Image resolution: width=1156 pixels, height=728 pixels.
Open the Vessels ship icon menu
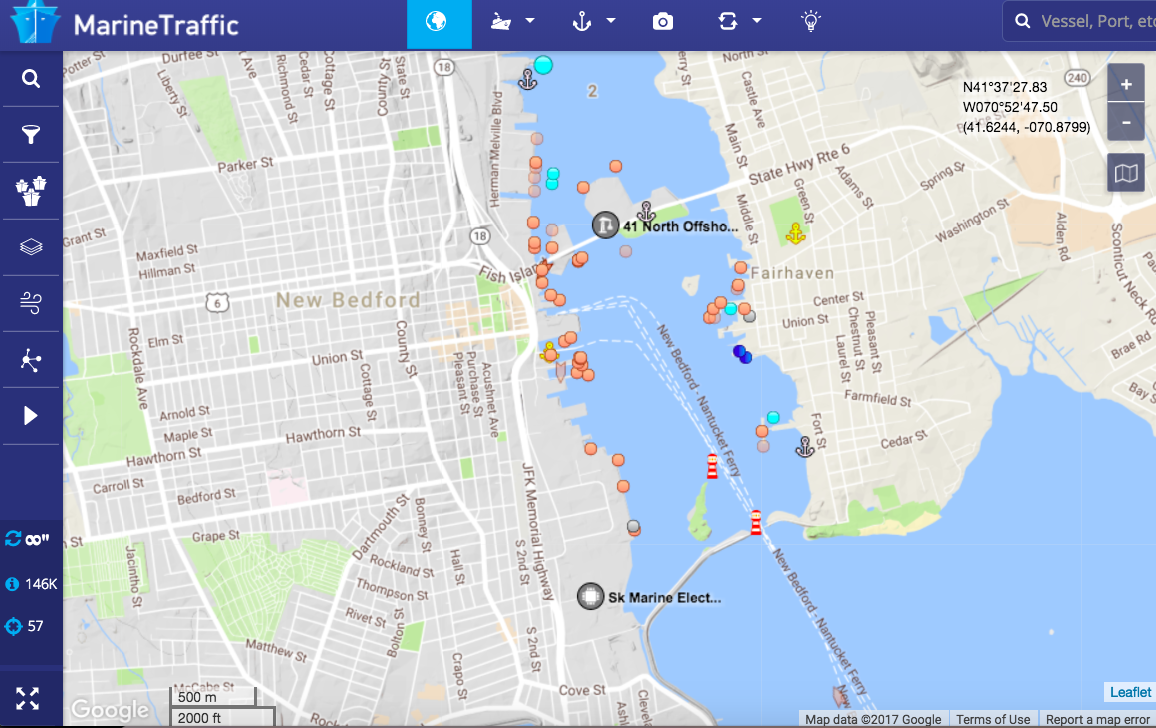point(501,21)
